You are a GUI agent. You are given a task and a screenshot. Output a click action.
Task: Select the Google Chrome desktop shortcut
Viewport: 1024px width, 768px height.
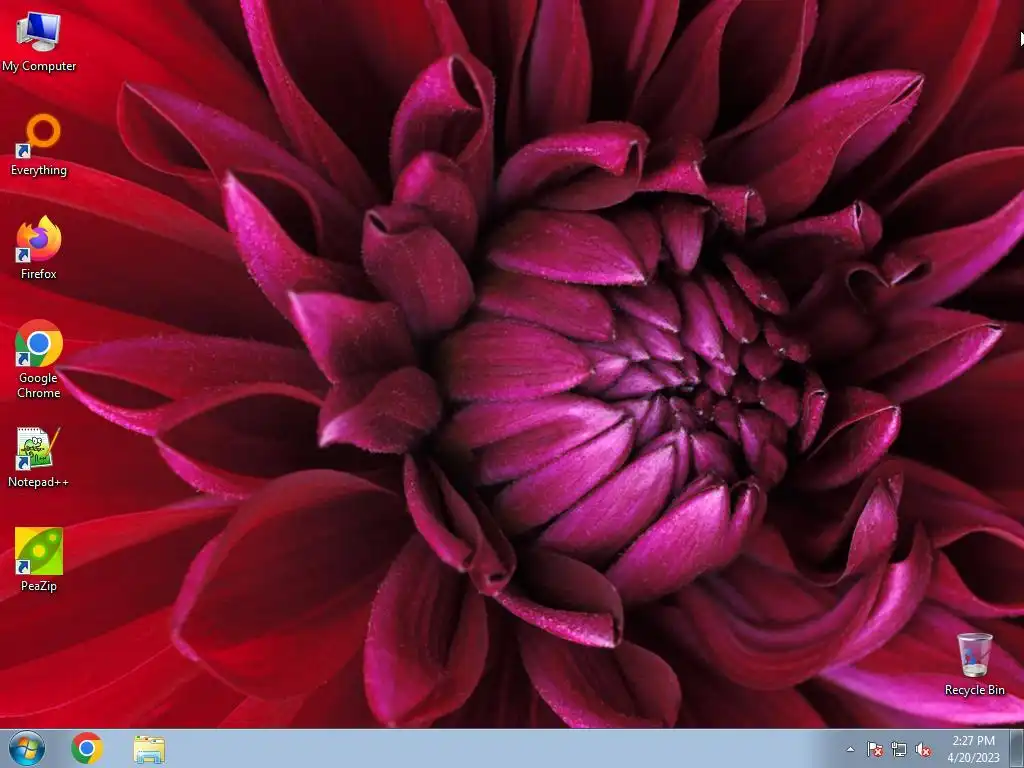pos(39,359)
